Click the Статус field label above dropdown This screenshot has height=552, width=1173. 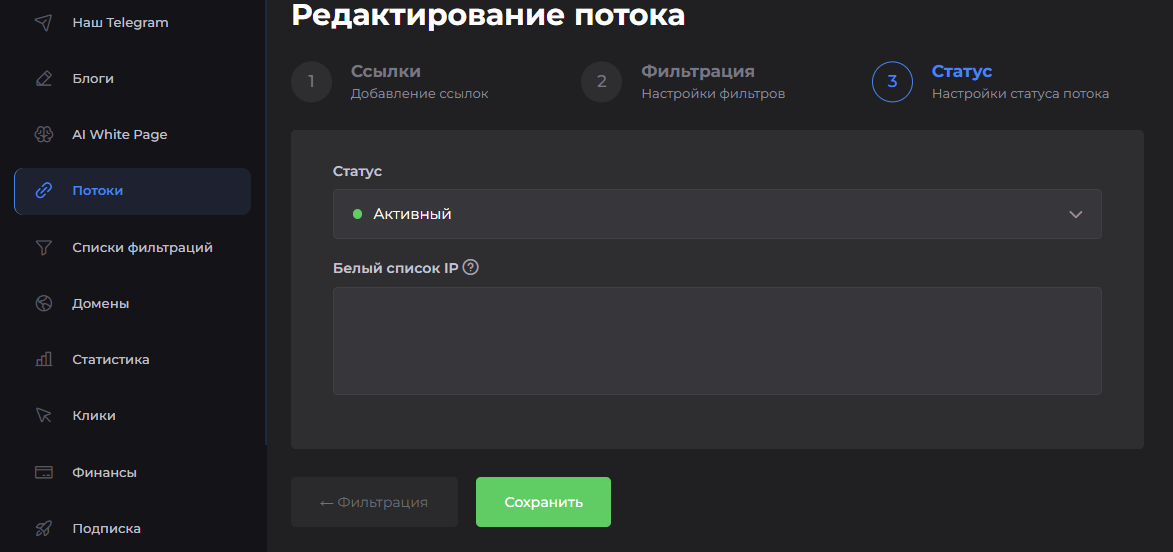(x=358, y=171)
